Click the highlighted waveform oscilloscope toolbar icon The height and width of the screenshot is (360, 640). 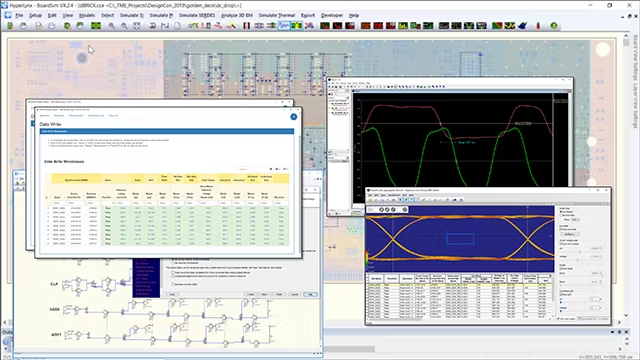(x=284, y=26)
